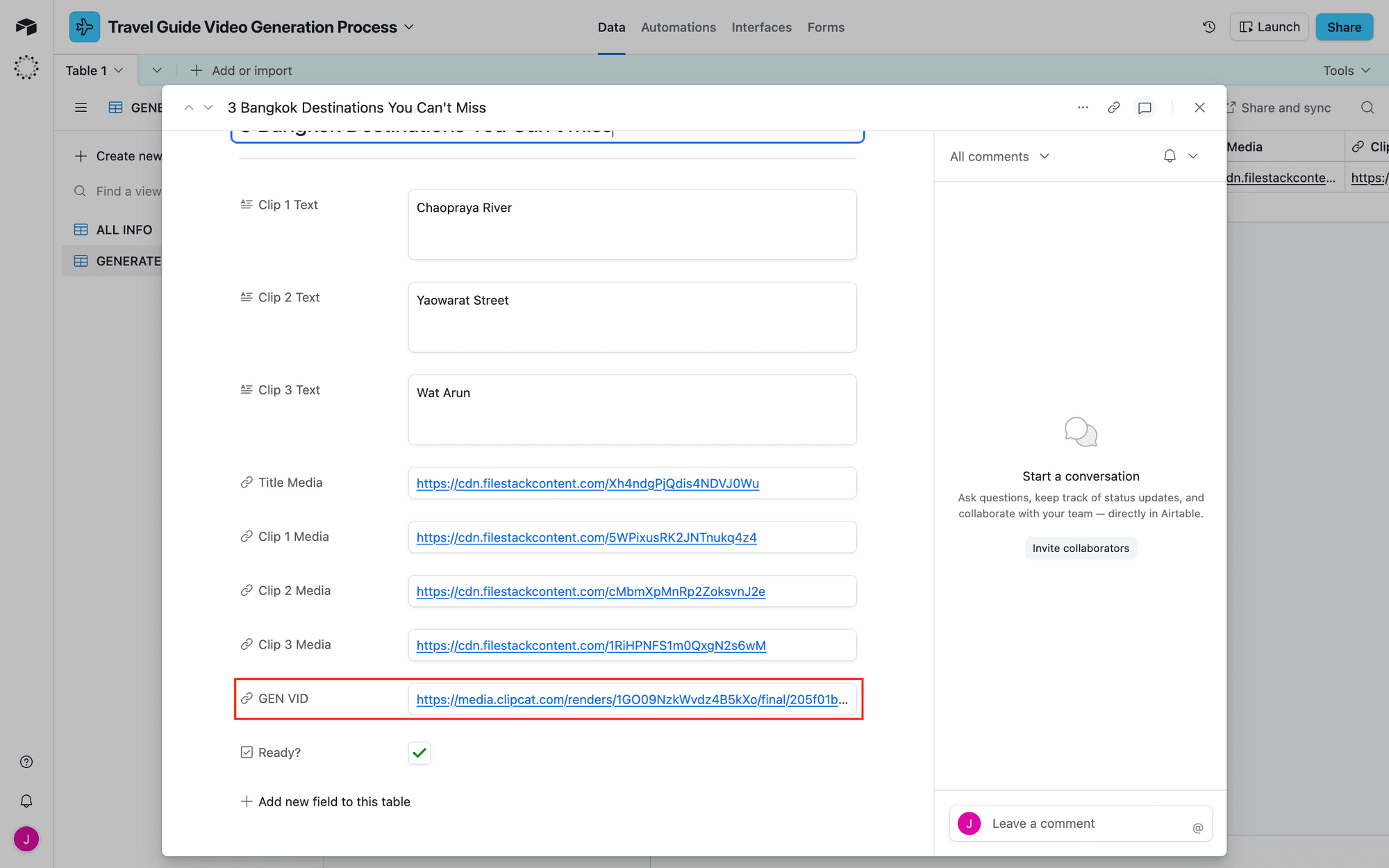Toggle comment notification bell in comments panel
1389x868 pixels.
pos(1170,156)
